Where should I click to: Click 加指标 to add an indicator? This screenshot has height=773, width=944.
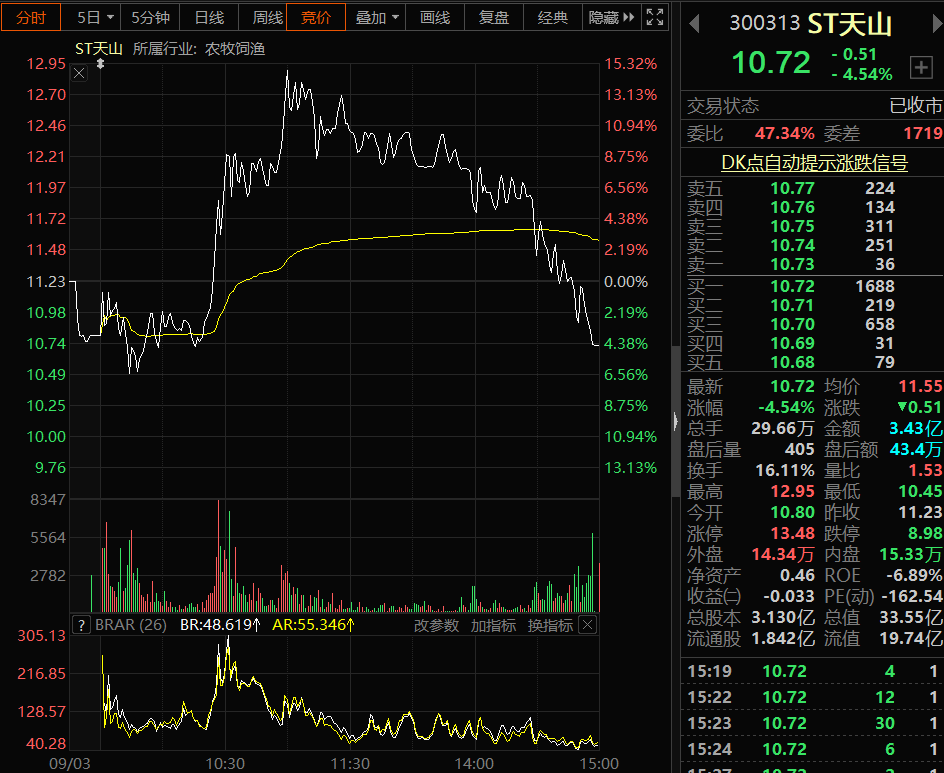pyautogui.click(x=493, y=625)
